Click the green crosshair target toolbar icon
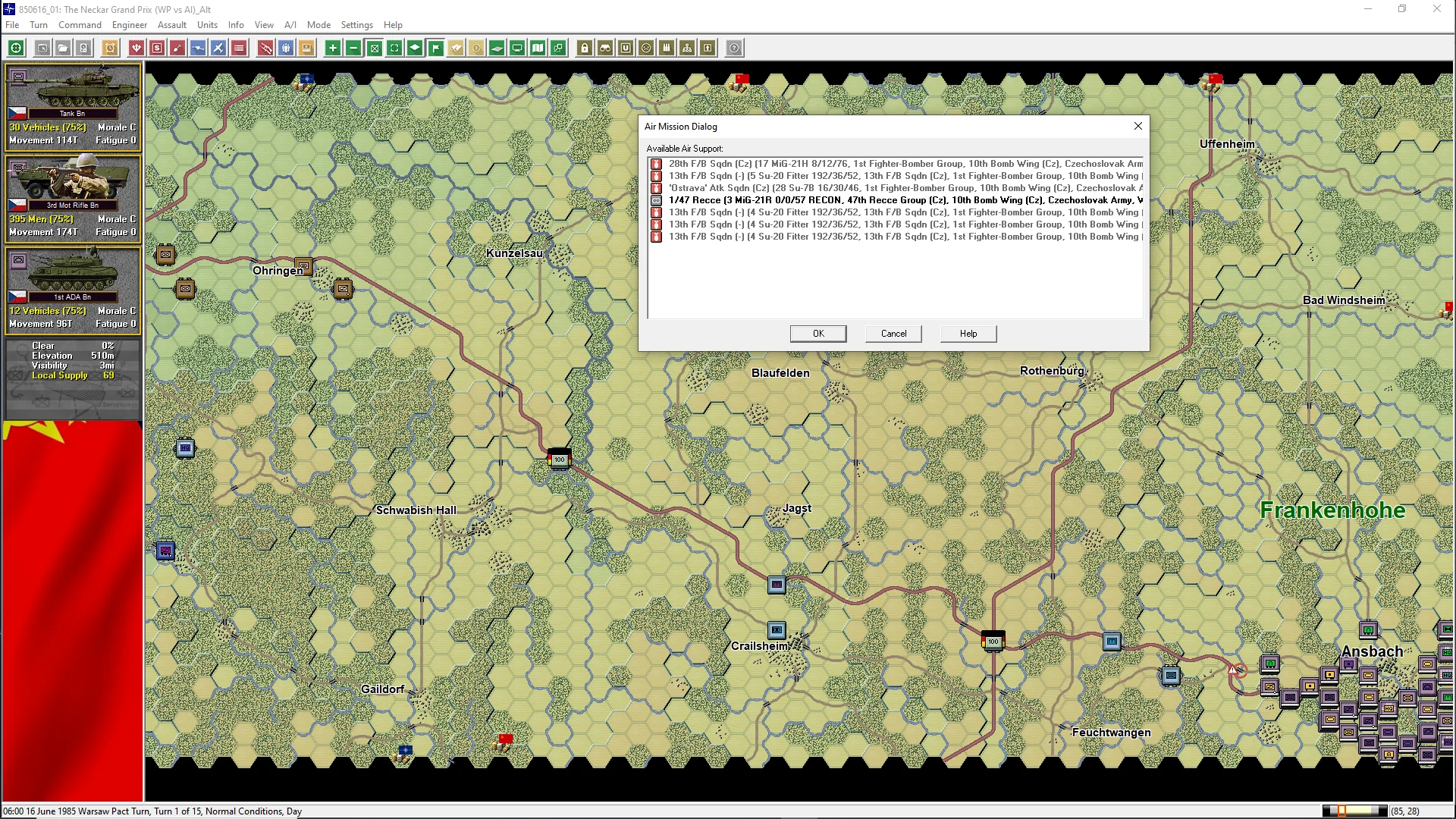This screenshot has height=819, width=1456. point(16,49)
